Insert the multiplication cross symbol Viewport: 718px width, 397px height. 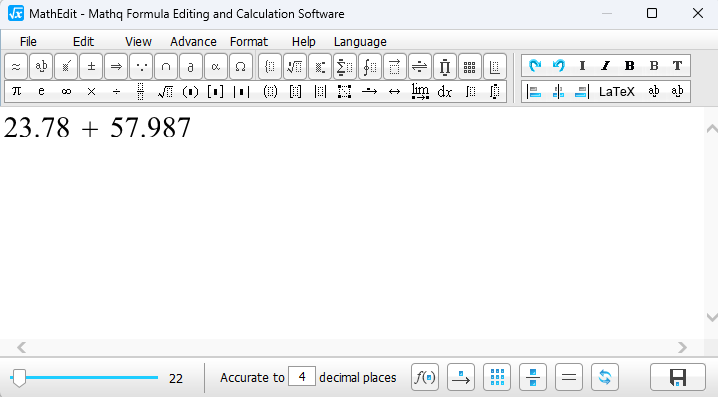pyautogui.click(x=92, y=92)
